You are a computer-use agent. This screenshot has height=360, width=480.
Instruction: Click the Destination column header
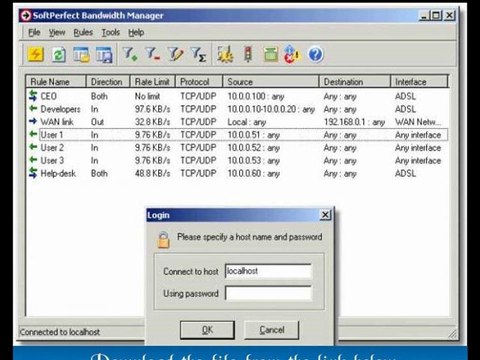[355, 82]
